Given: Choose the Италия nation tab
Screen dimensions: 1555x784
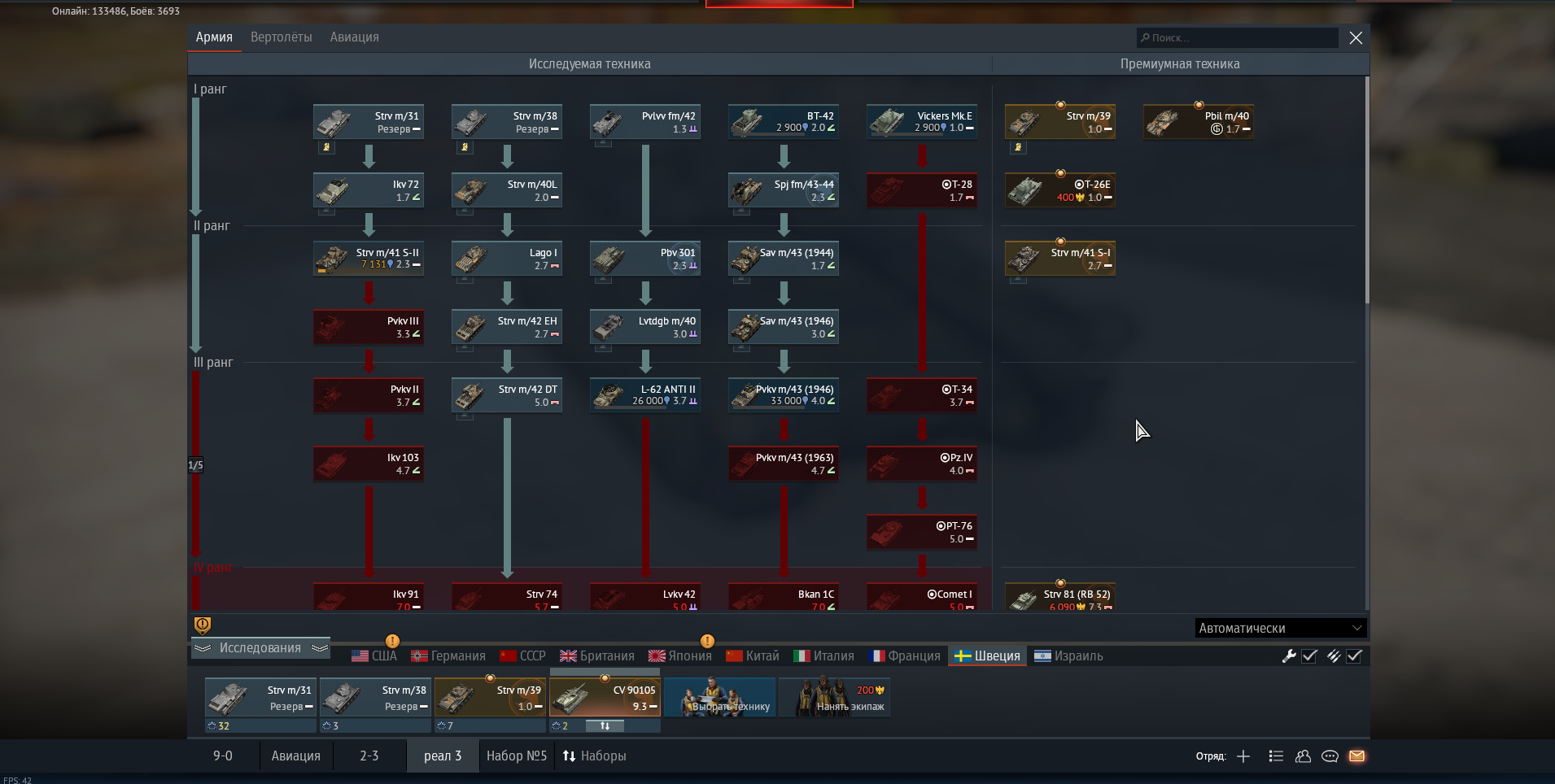Looking at the screenshot, I should tap(823, 656).
